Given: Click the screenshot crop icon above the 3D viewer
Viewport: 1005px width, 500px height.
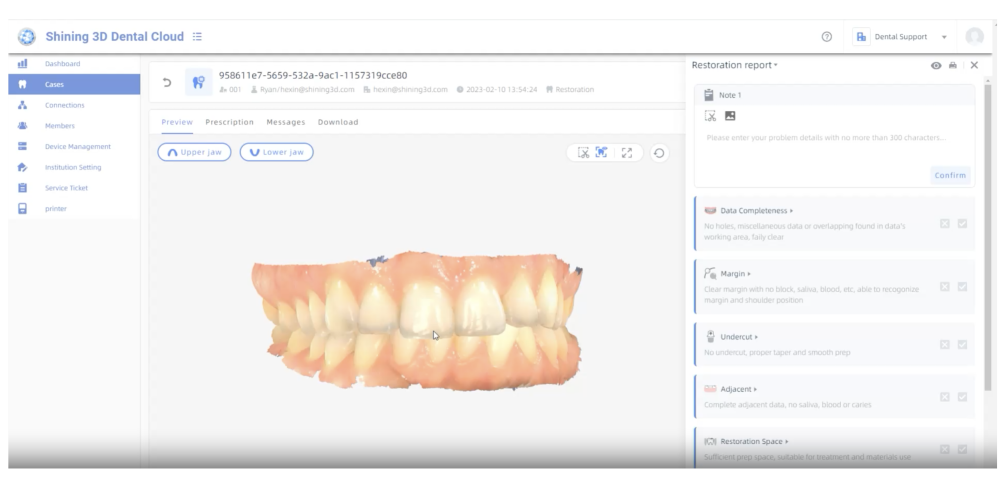Looking at the screenshot, I should pos(583,153).
